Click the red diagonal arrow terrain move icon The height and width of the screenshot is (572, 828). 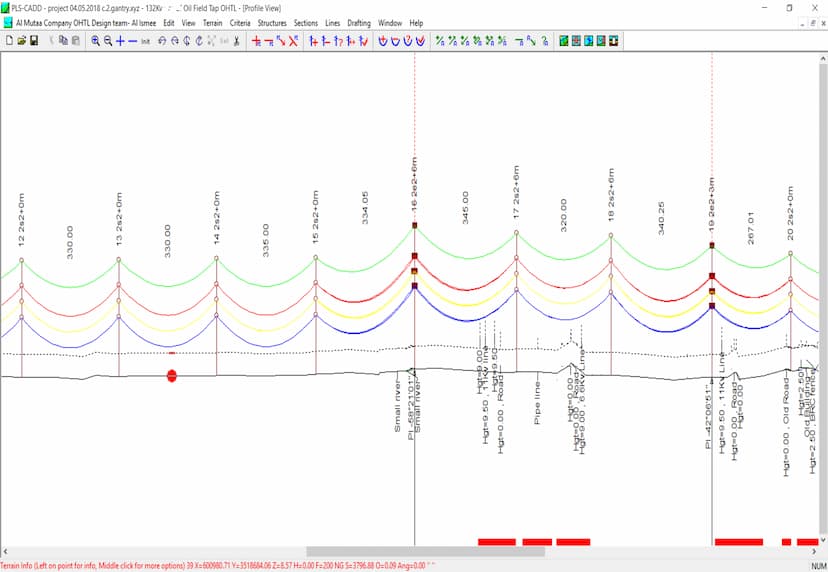[281, 41]
